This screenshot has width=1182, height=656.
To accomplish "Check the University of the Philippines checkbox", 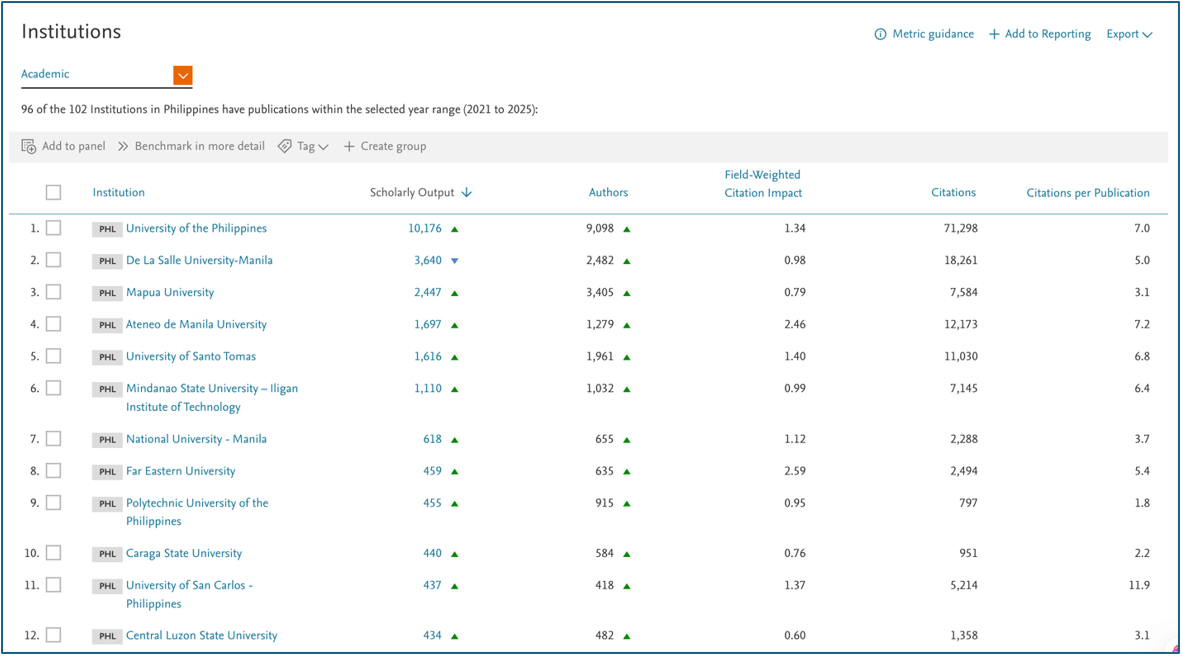I will click(x=53, y=228).
